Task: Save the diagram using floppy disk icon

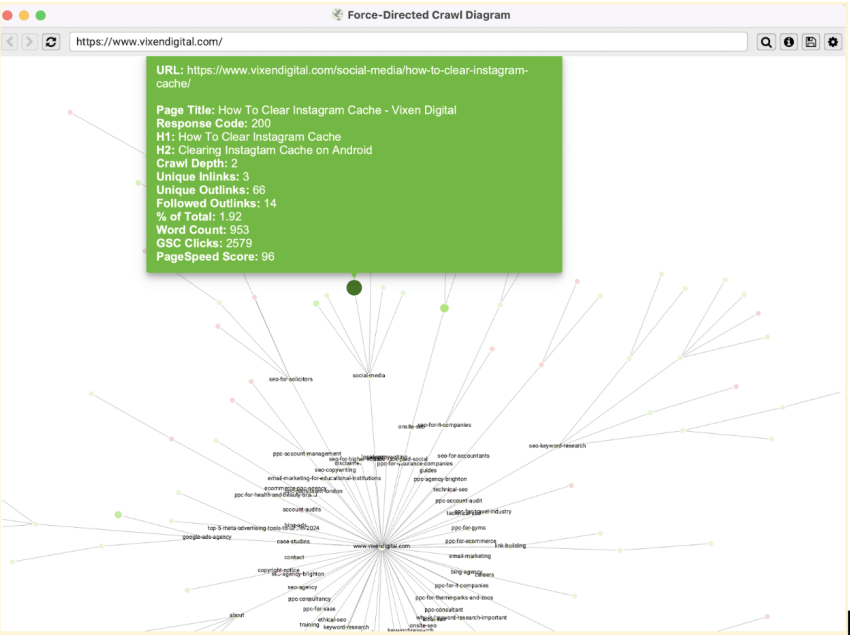Action: tap(811, 42)
